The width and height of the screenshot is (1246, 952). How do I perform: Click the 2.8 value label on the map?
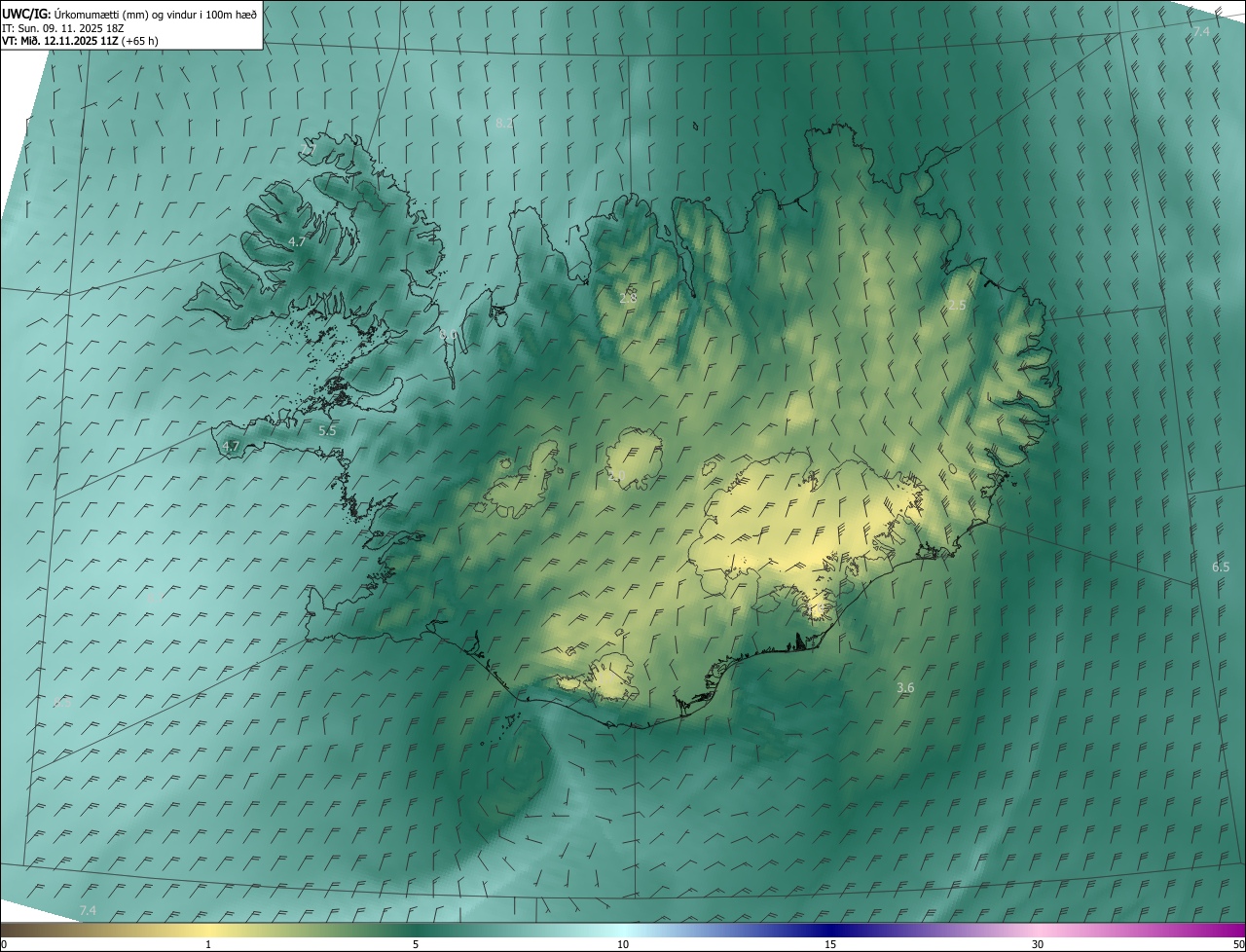point(628,298)
